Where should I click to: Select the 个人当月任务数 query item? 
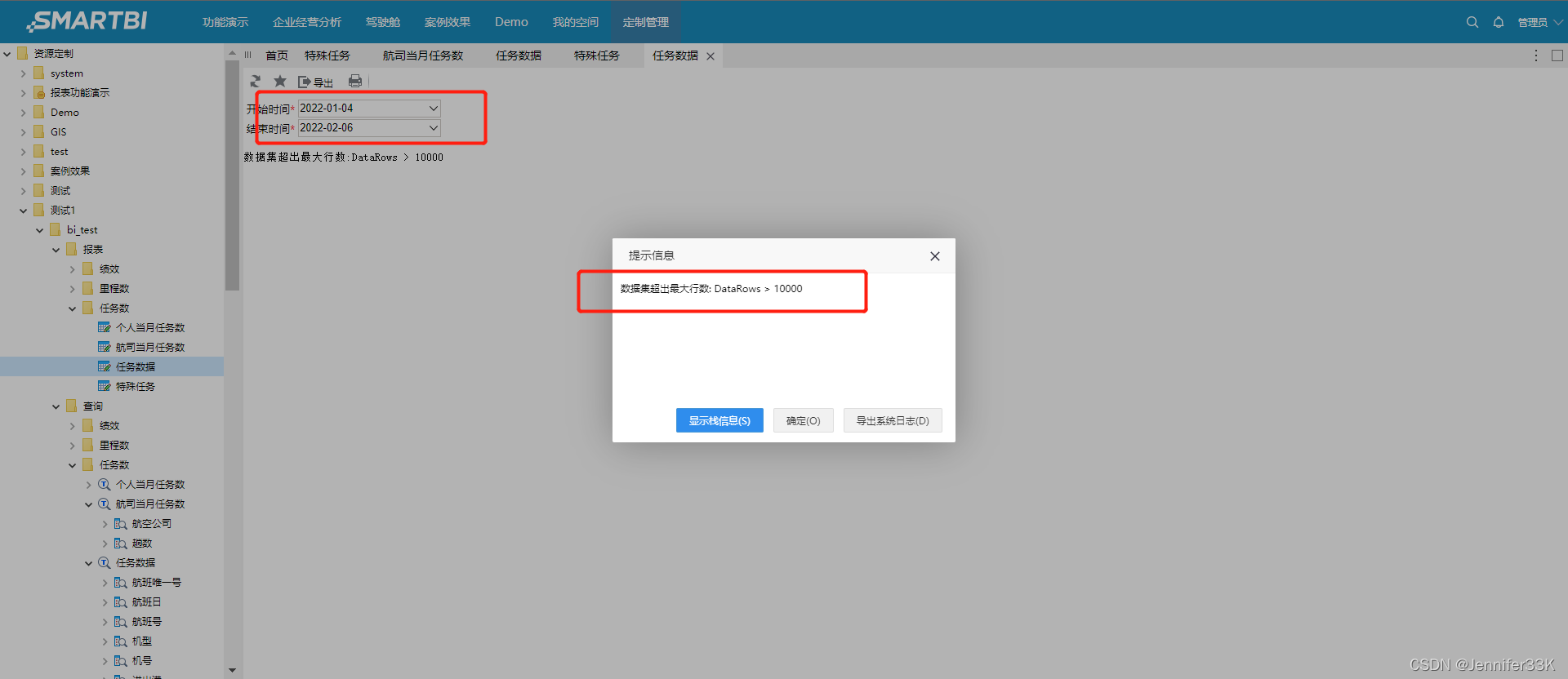(150, 484)
